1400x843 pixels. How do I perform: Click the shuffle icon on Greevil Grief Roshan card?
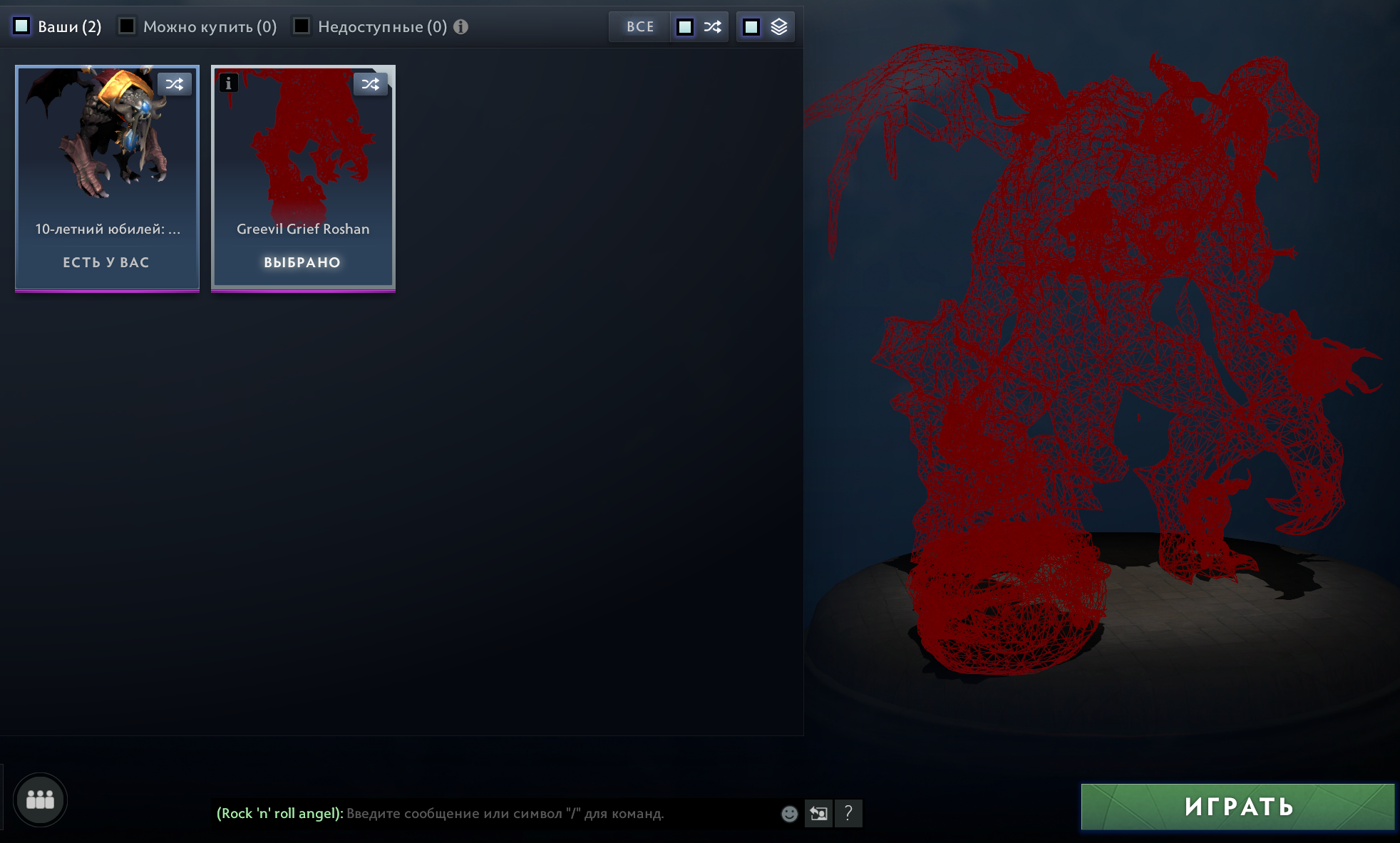(x=371, y=84)
